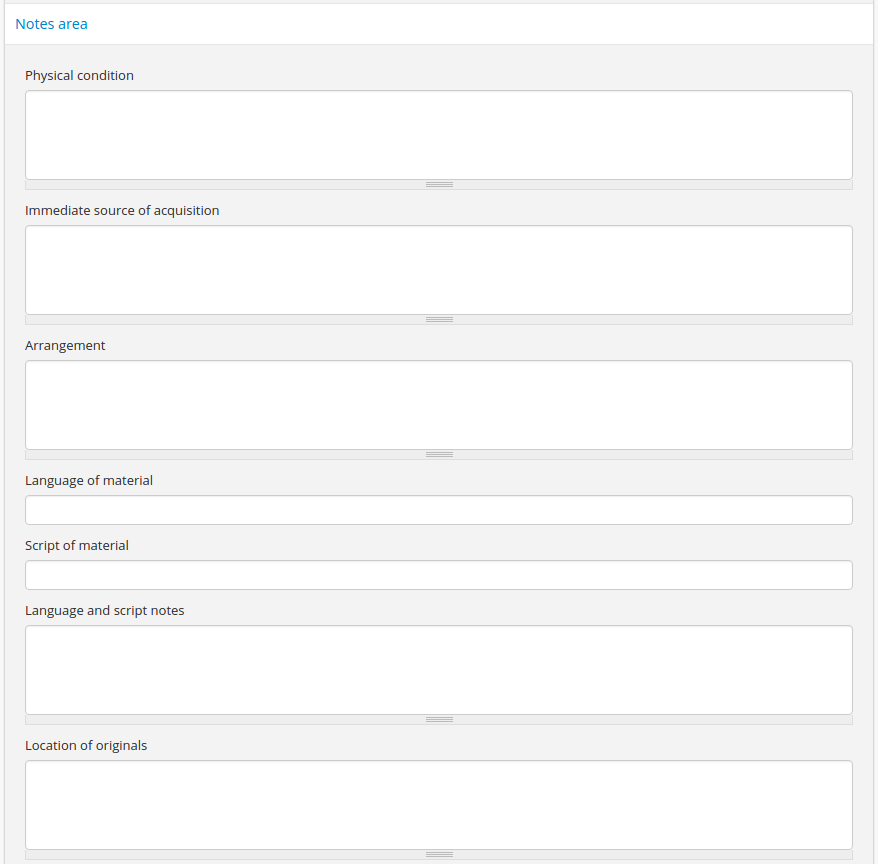Image resolution: width=878 pixels, height=864 pixels.
Task: Click the Arrangement field label
Action: pos(65,346)
